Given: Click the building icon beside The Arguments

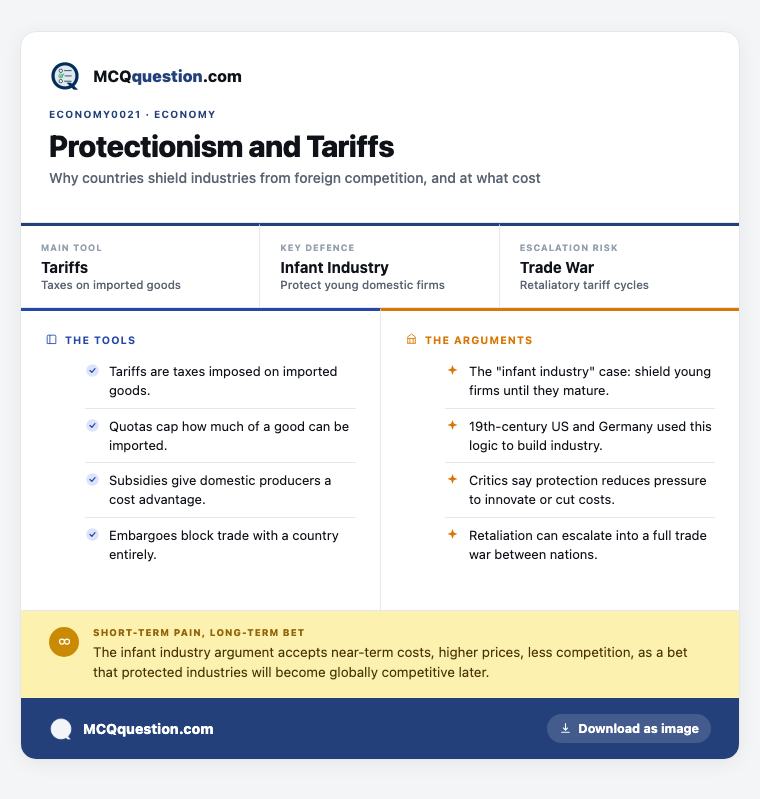Looking at the screenshot, I should 411,339.
